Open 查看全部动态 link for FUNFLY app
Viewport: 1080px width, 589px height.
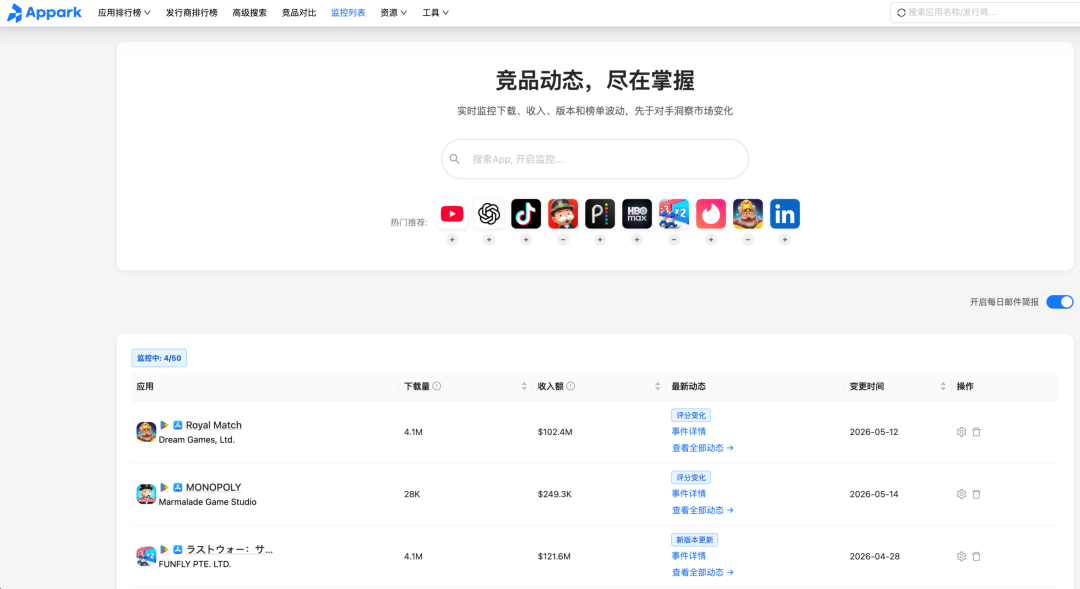[703, 572]
